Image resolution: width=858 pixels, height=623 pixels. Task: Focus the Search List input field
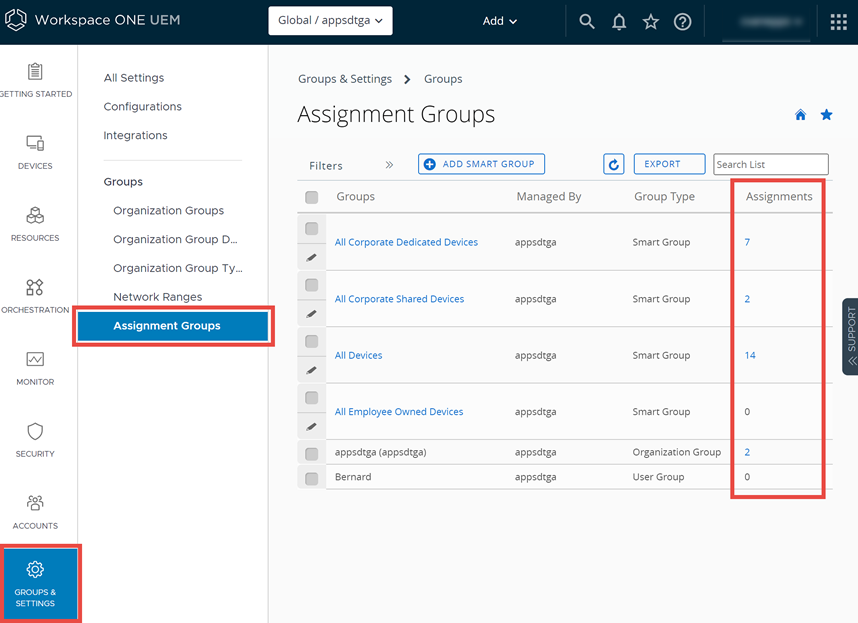tap(770, 164)
